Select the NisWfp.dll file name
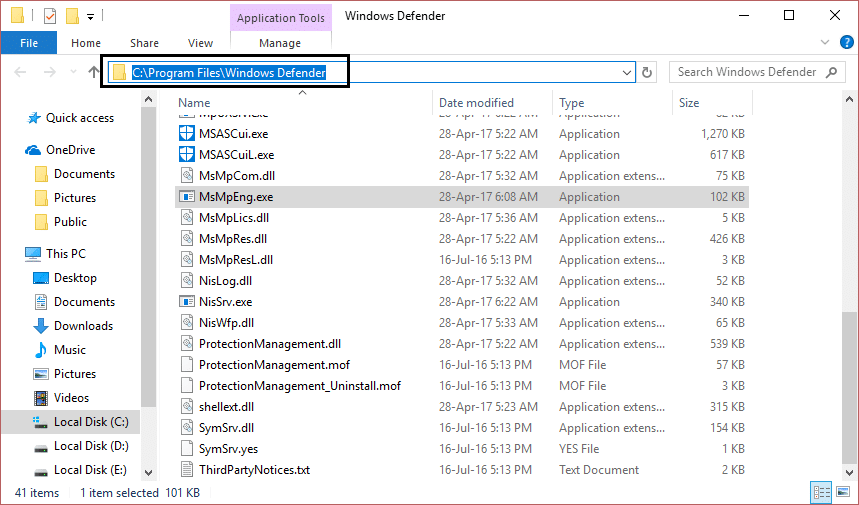859x505 pixels. point(226,323)
